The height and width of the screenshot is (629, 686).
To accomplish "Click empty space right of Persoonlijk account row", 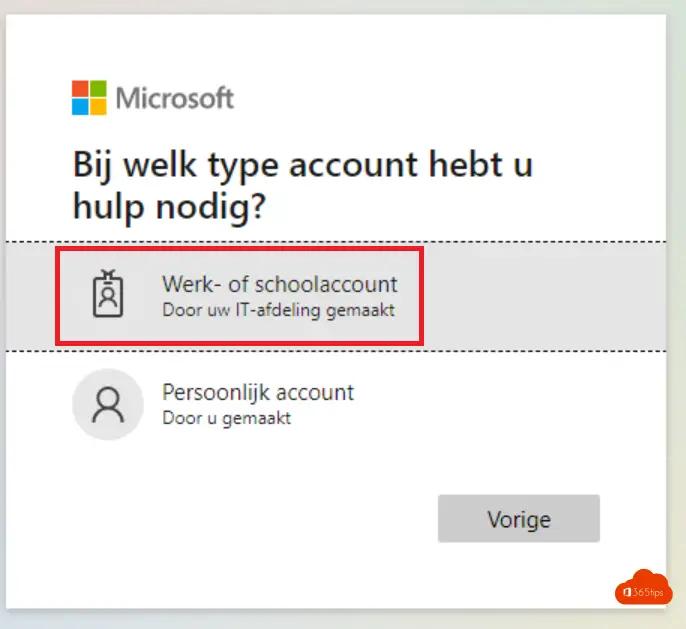I will tap(510, 404).
